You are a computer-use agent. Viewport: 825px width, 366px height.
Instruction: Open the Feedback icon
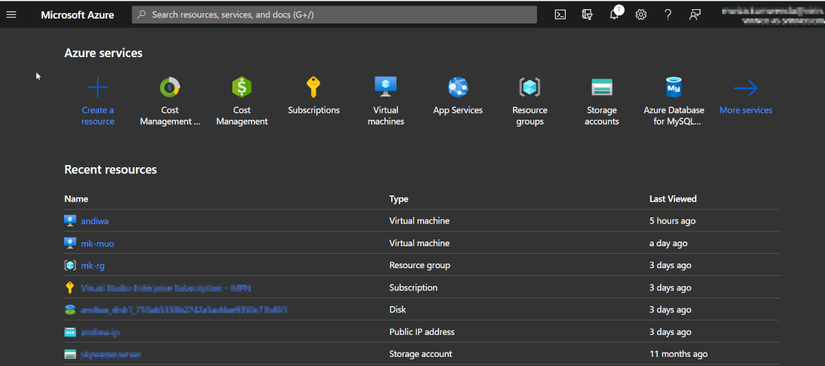pyautogui.click(x=695, y=15)
